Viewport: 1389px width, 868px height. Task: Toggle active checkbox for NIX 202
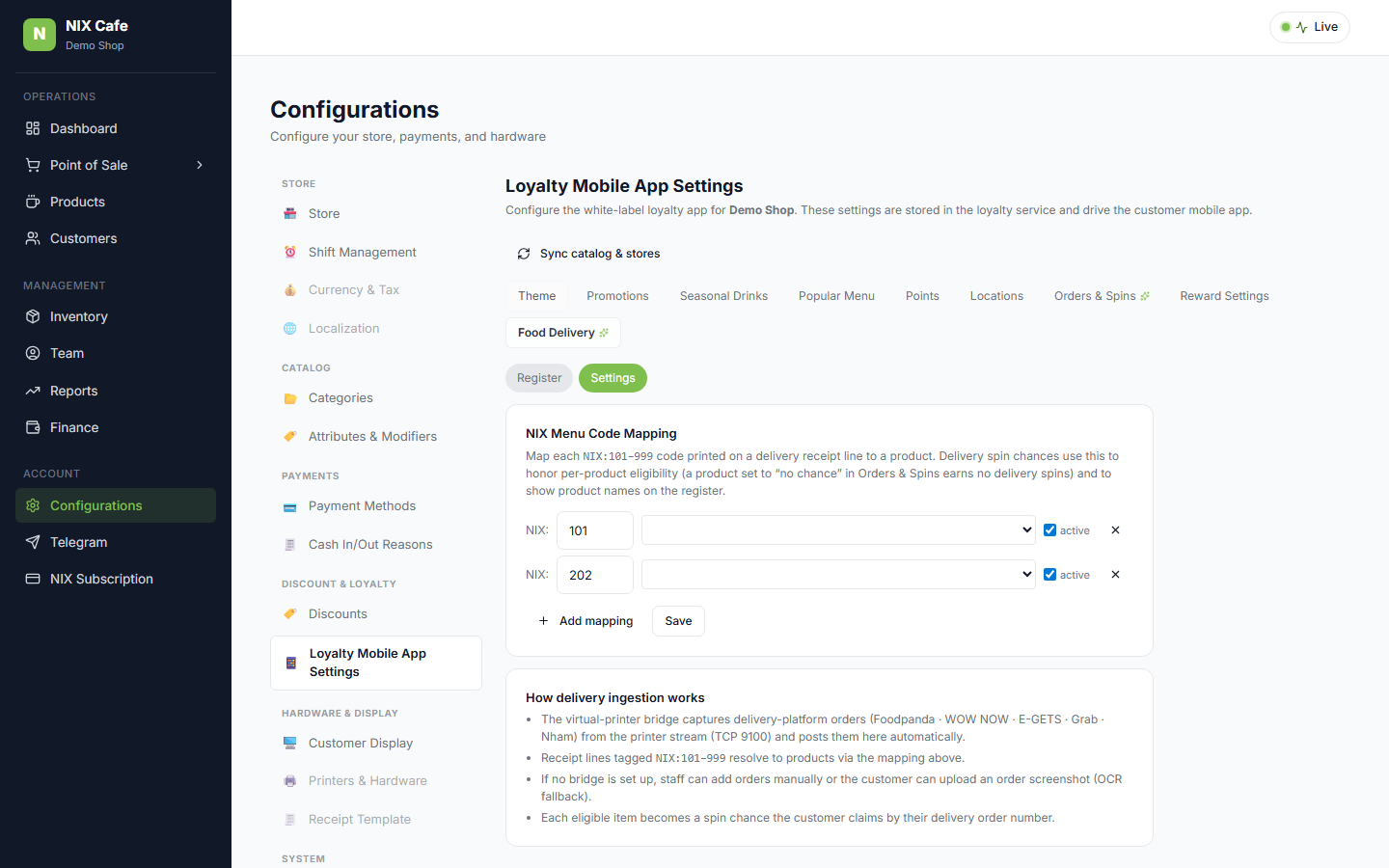1049,574
